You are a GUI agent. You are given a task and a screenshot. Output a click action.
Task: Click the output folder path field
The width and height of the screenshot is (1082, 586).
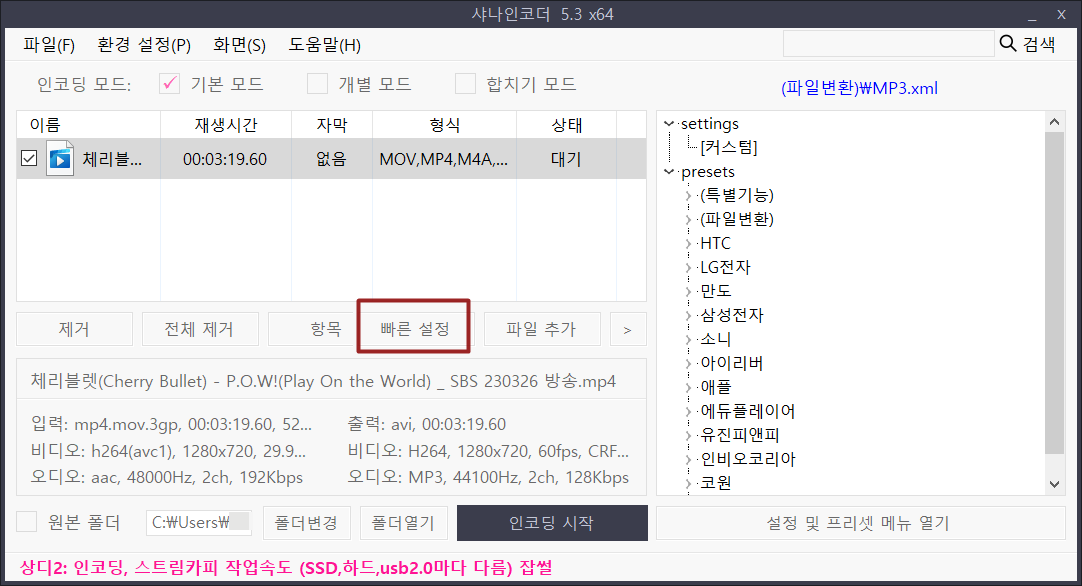pos(199,522)
